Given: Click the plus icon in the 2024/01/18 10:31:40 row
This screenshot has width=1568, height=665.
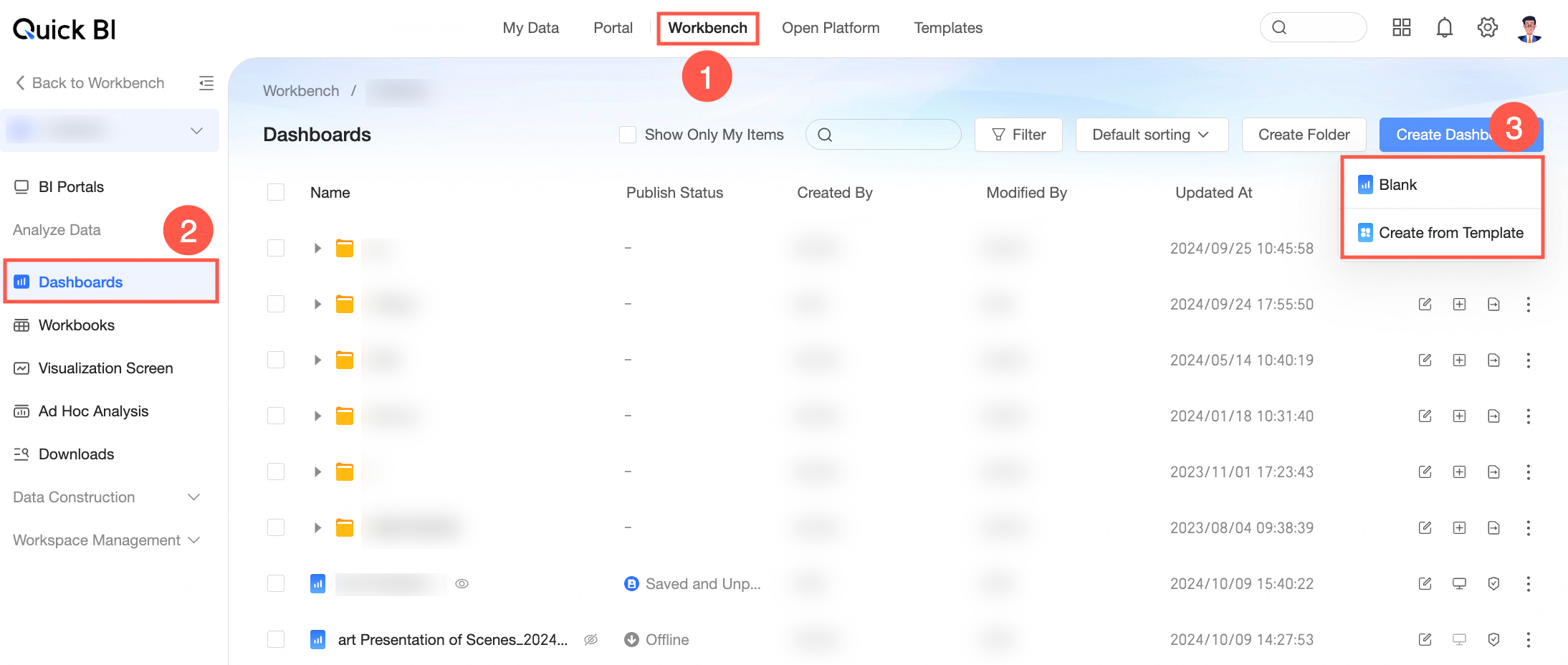Looking at the screenshot, I should pyautogui.click(x=1459, y=416).
